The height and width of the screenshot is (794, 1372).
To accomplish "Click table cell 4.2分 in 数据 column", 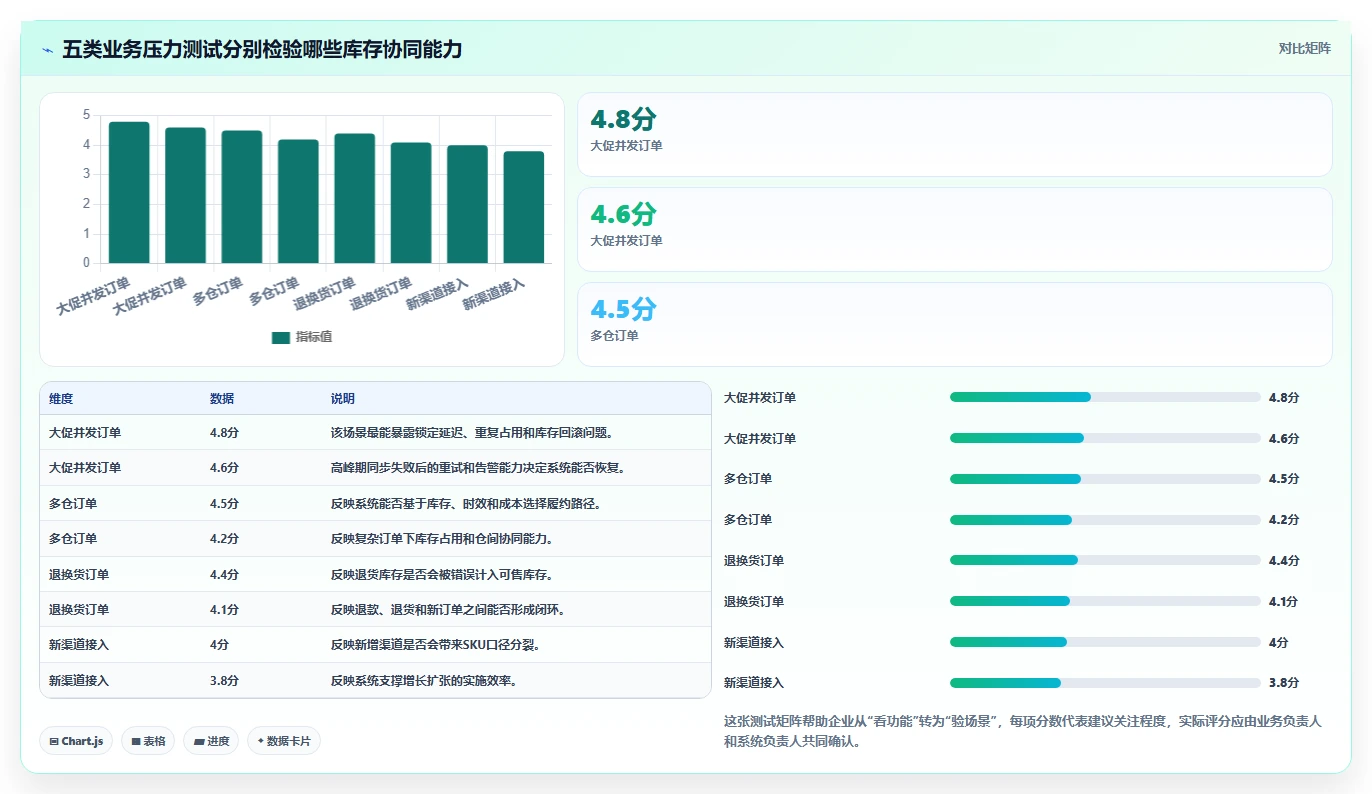I will point(224,539).
